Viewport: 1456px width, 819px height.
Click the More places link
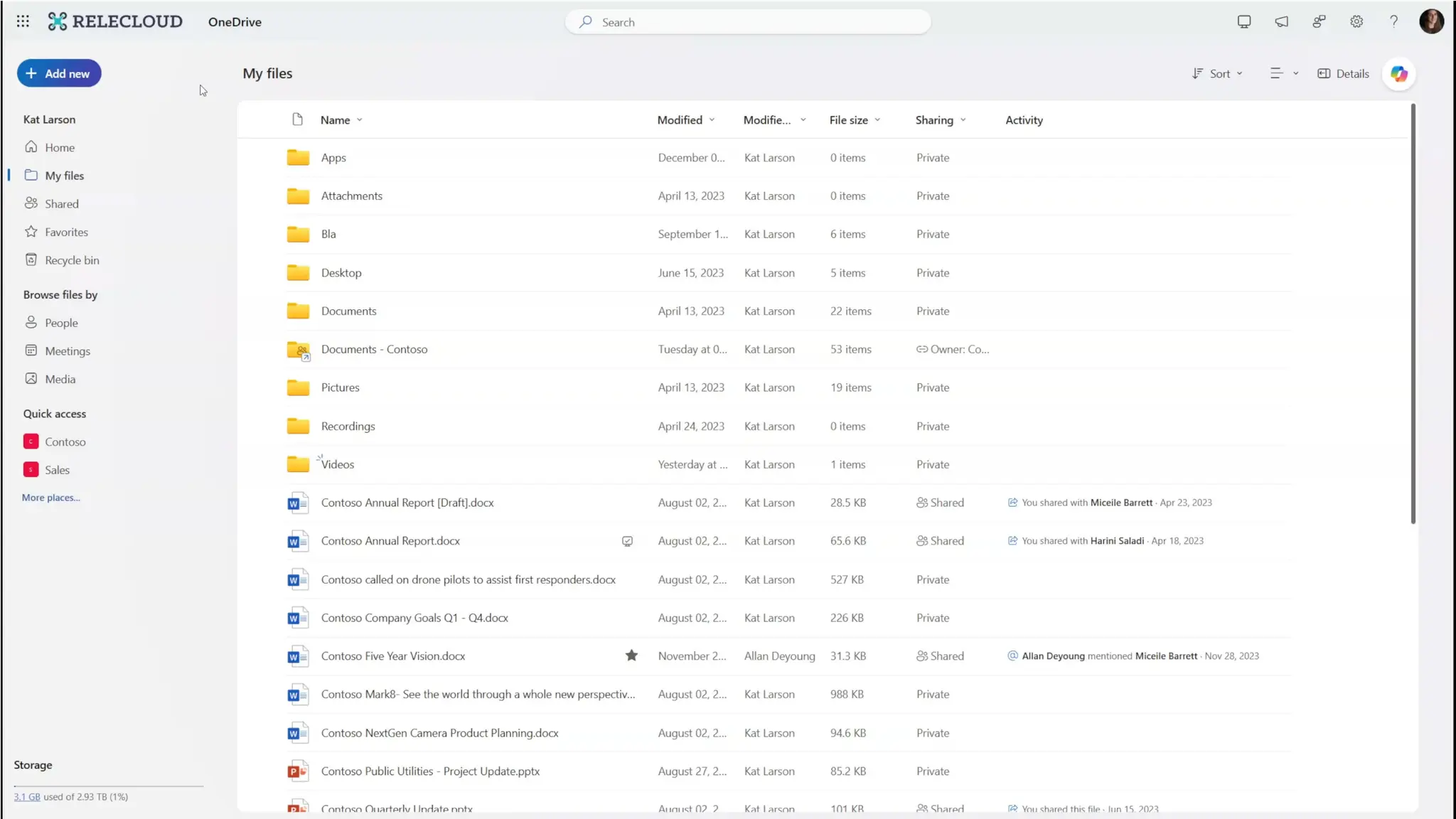[50, 498]
